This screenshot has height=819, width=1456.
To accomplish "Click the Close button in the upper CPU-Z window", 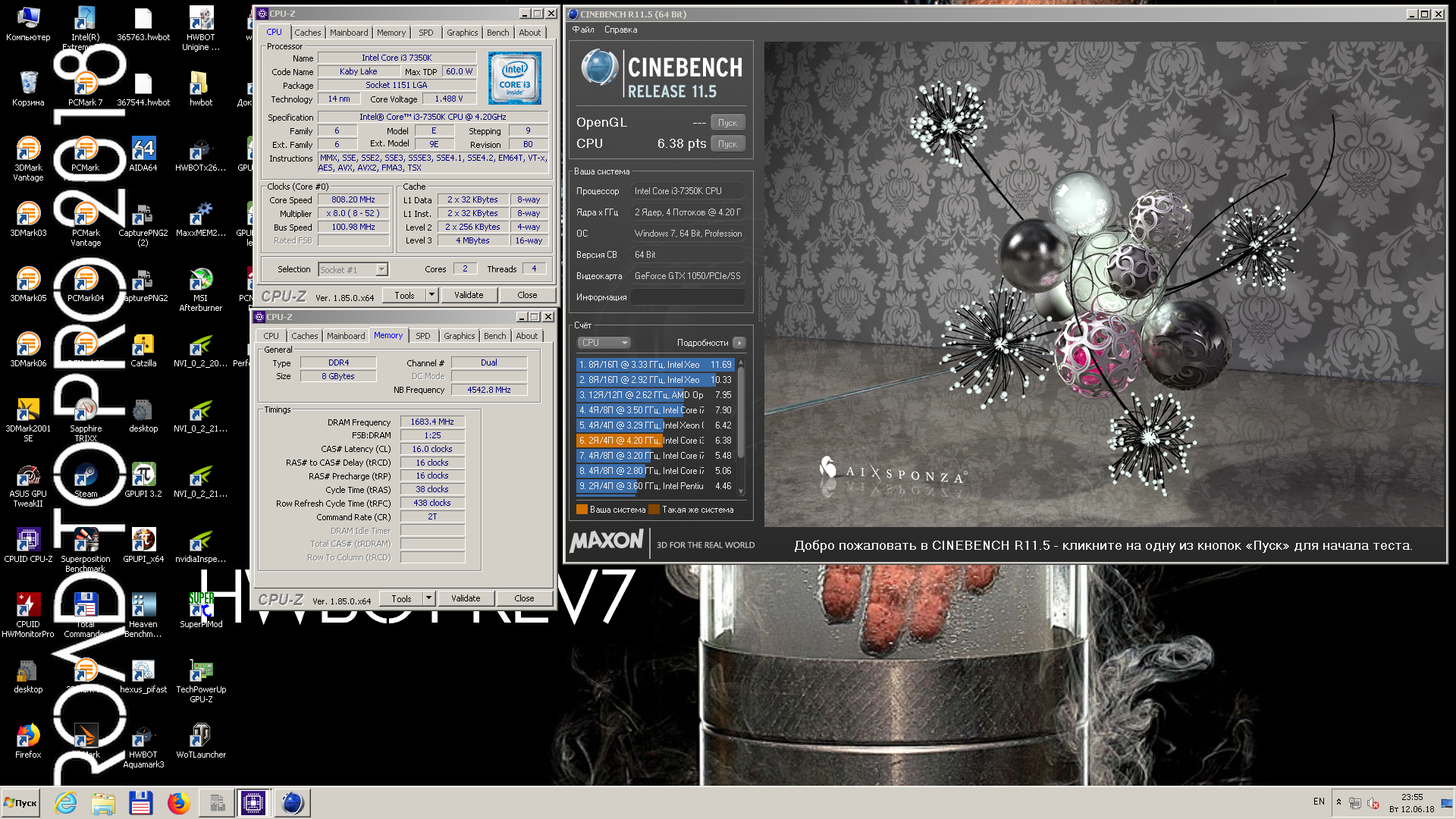I will [x=527, y=295].
